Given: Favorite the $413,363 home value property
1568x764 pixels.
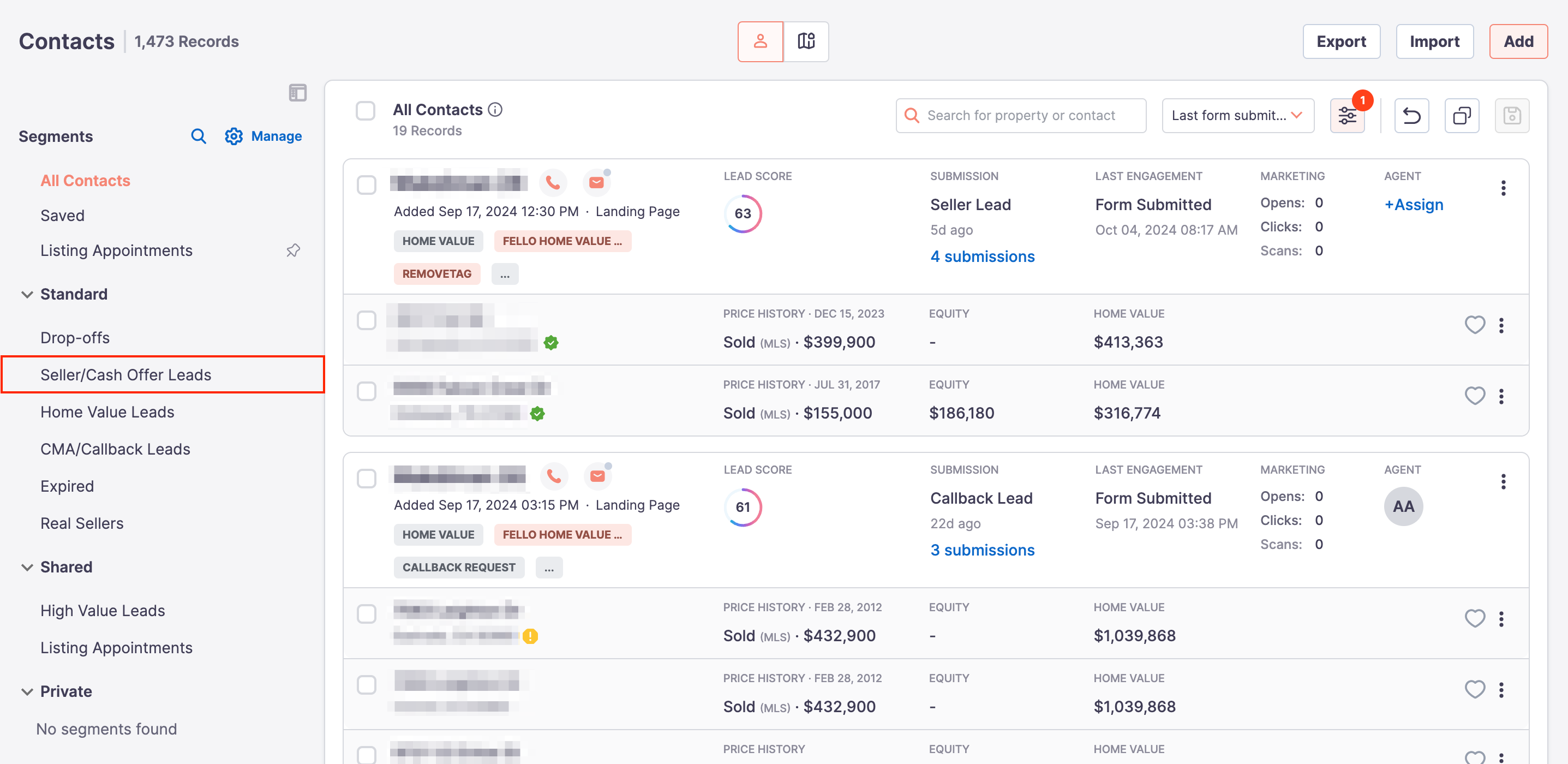Looking at the screenshot, I should tap(1474, 325).
